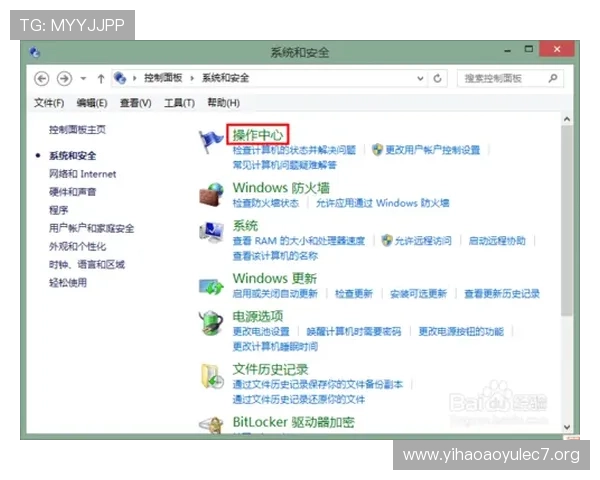600x480 pixels.
Task: Select 系统和安全 in the sidebar
Action: point(73,156)
